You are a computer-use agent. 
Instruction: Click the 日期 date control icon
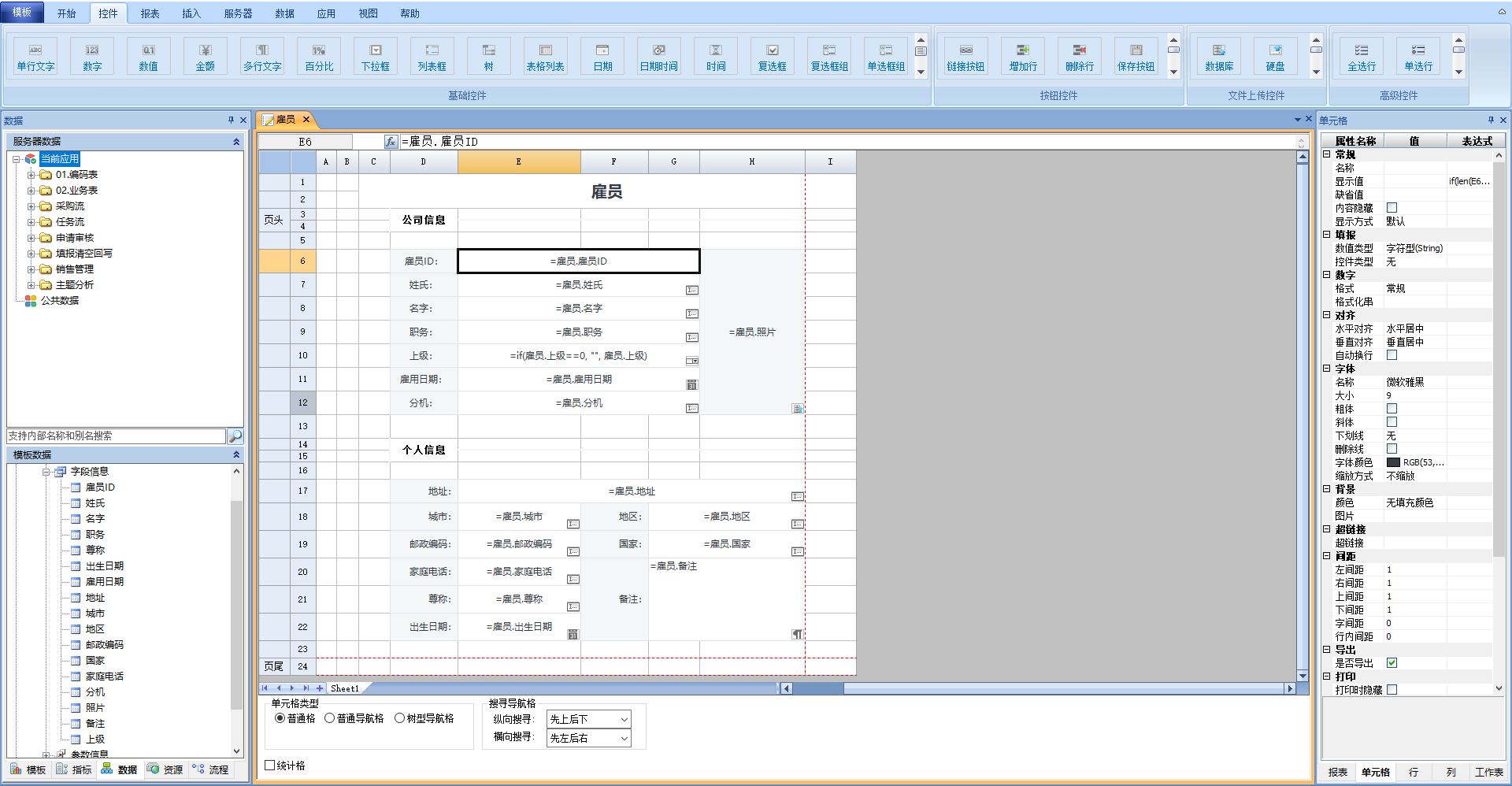click(602, 56)
